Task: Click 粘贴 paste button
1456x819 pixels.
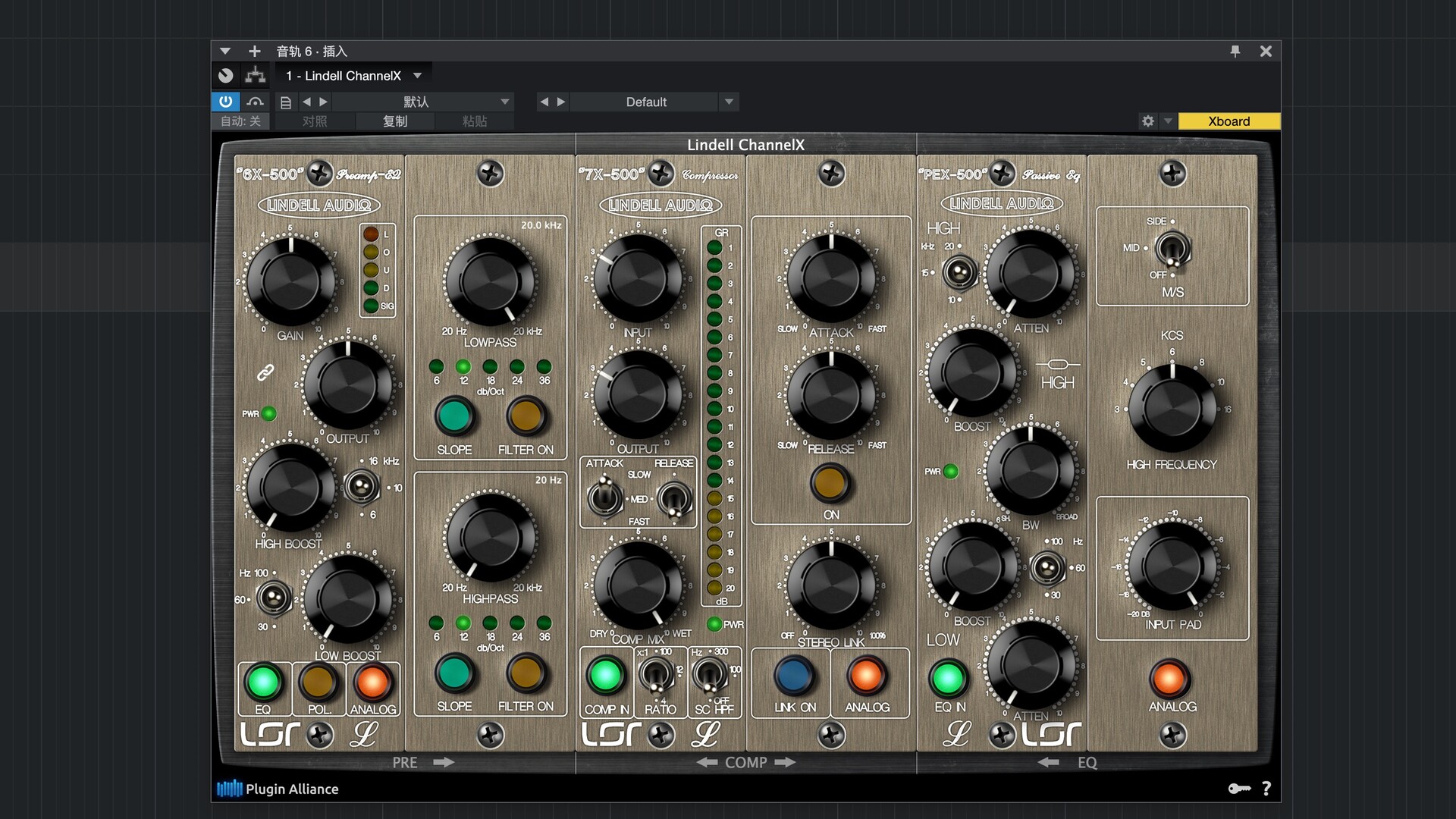Action: click(x=475, y=121)
